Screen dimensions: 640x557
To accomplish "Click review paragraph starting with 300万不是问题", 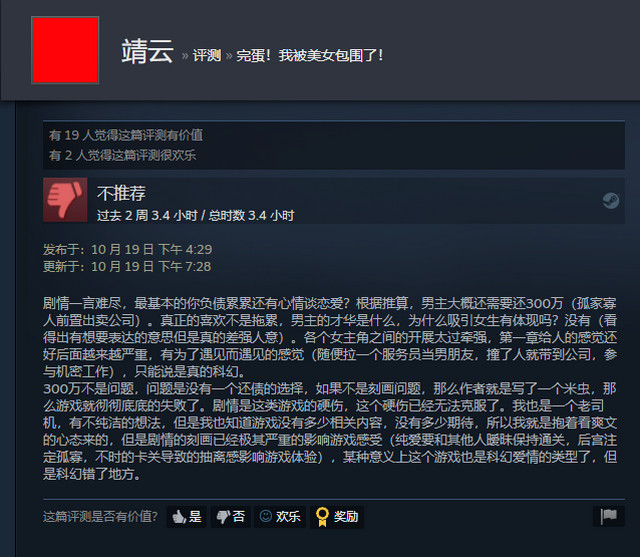I will pyautogui.click(x=330, y=431).
